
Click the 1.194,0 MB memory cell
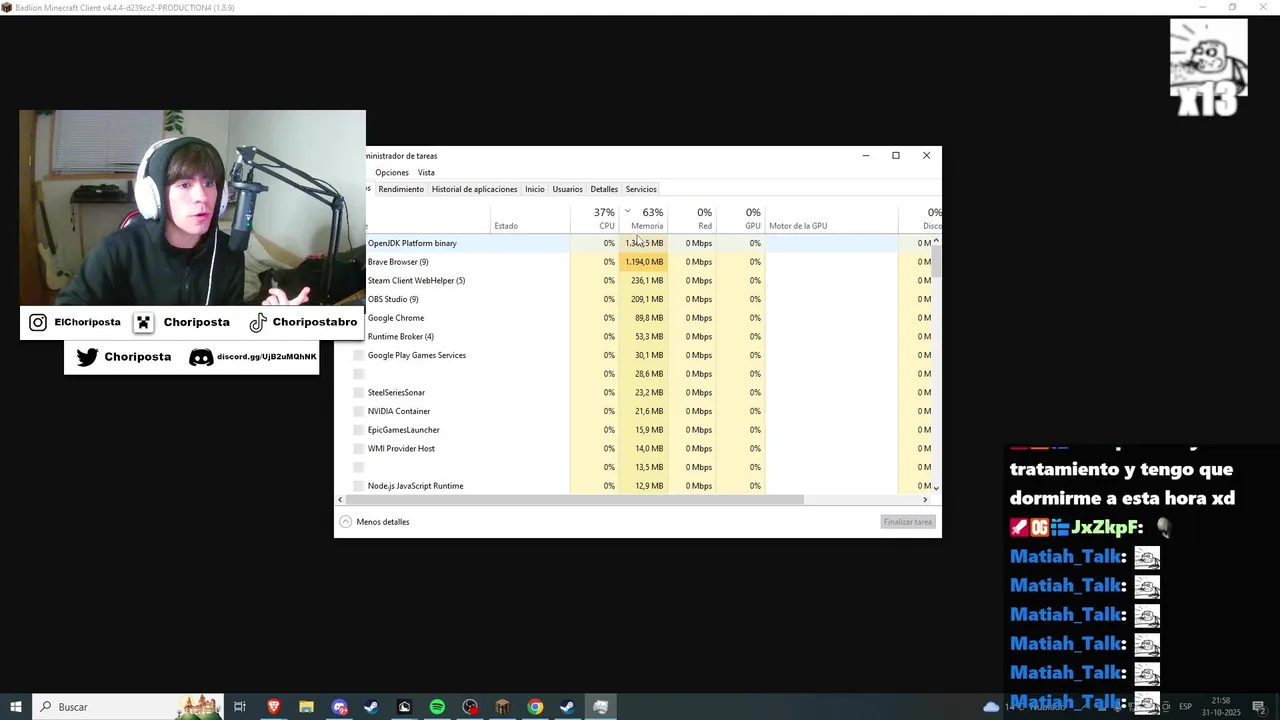644,262
